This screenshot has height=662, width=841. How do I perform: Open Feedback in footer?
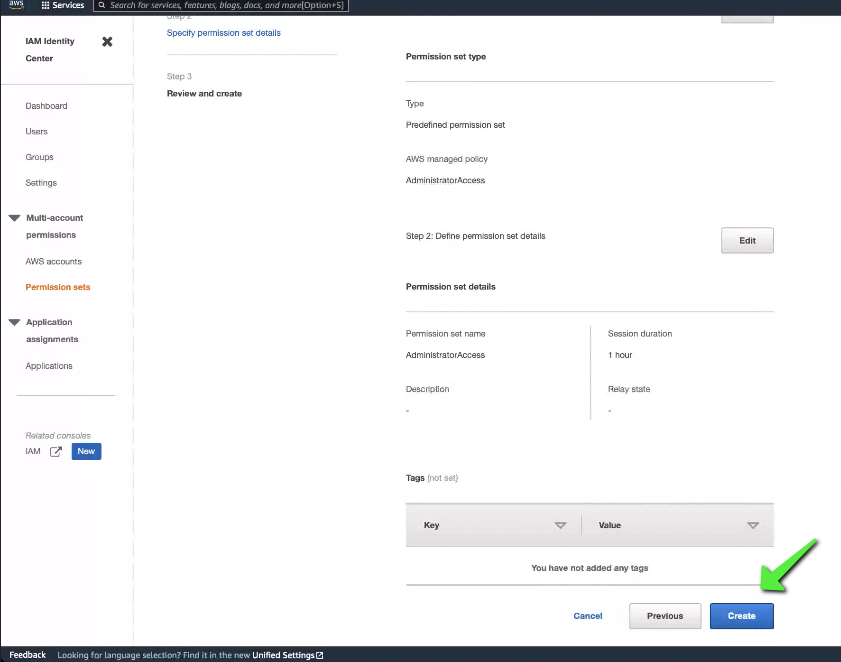pyautogui.click(x=27, y=655)
